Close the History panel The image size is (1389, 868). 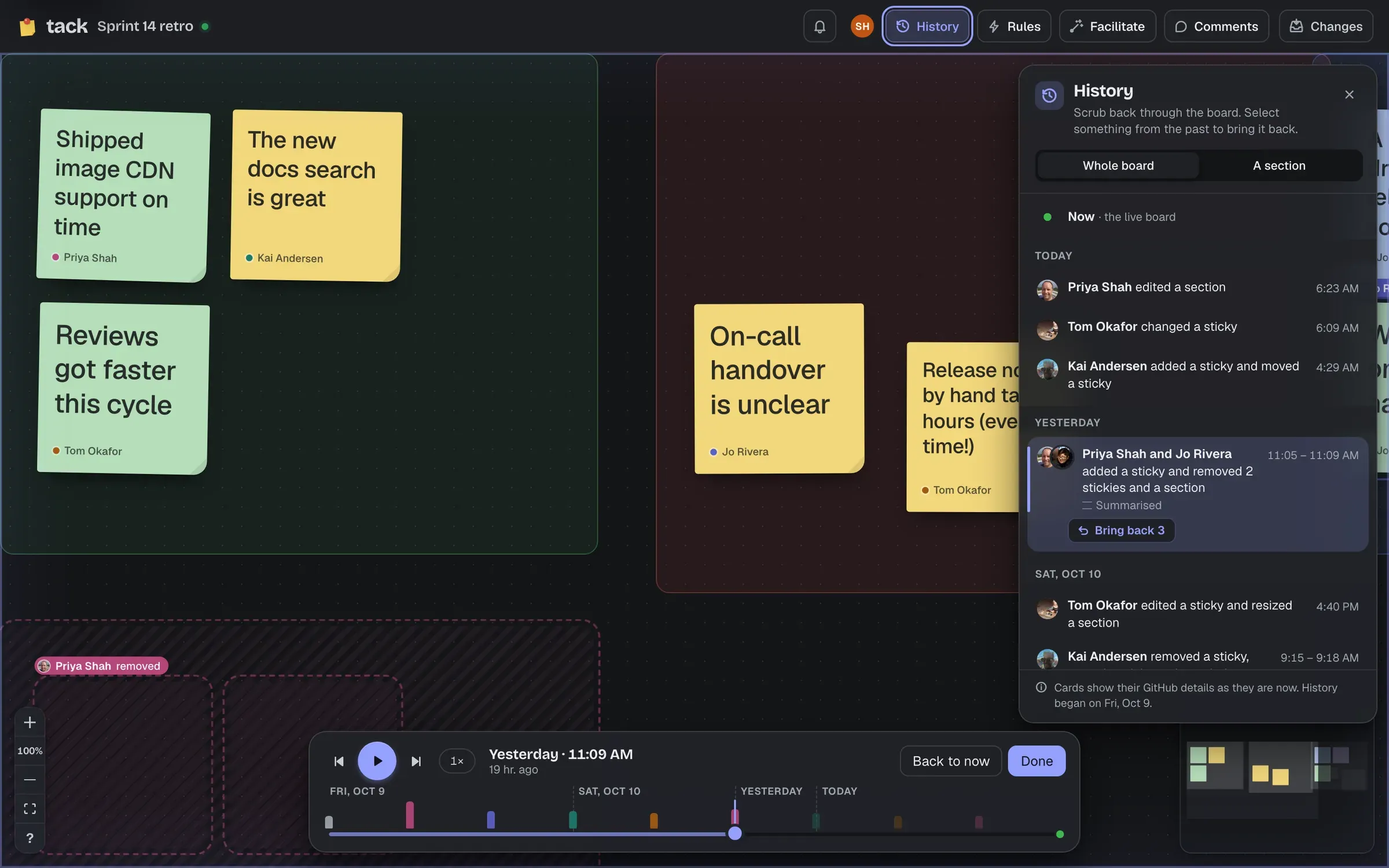(x=1349, y=94)
